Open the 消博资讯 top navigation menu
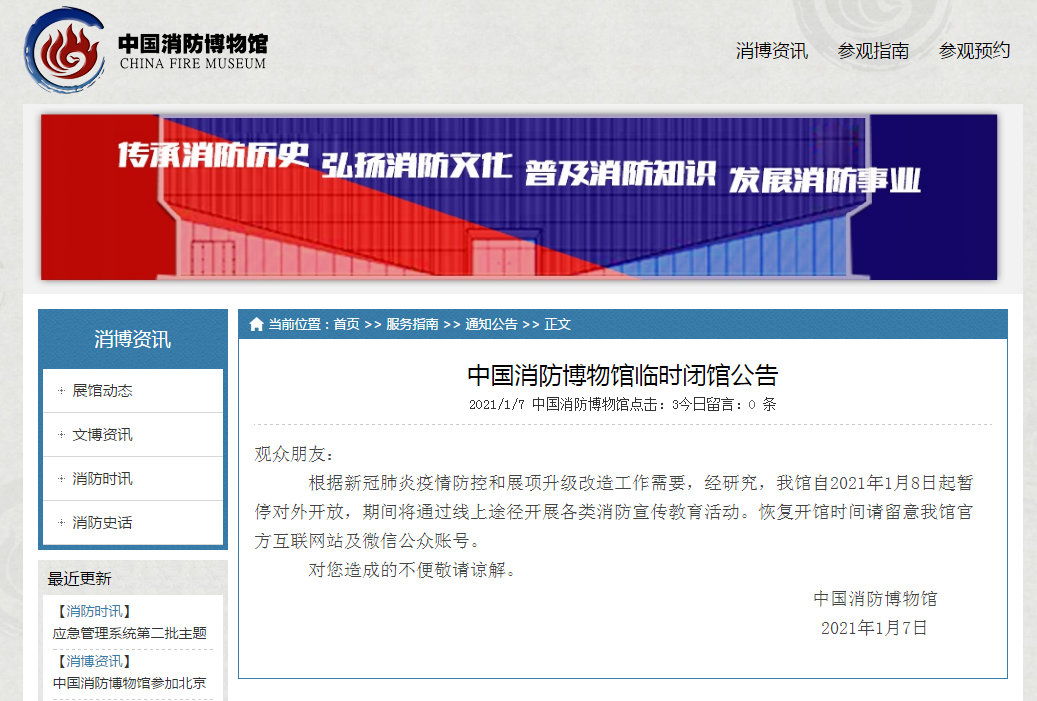1037x701 pixels. tap(772, 51)
